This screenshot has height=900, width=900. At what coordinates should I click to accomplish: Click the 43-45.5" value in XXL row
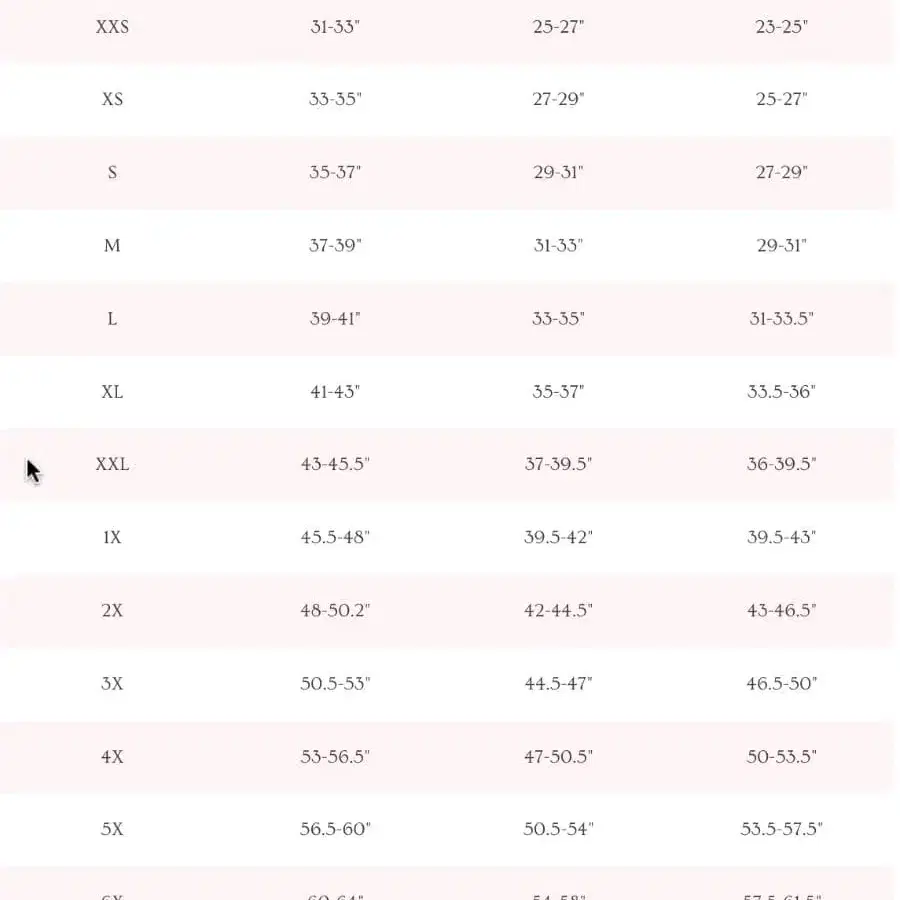point(335,464)
